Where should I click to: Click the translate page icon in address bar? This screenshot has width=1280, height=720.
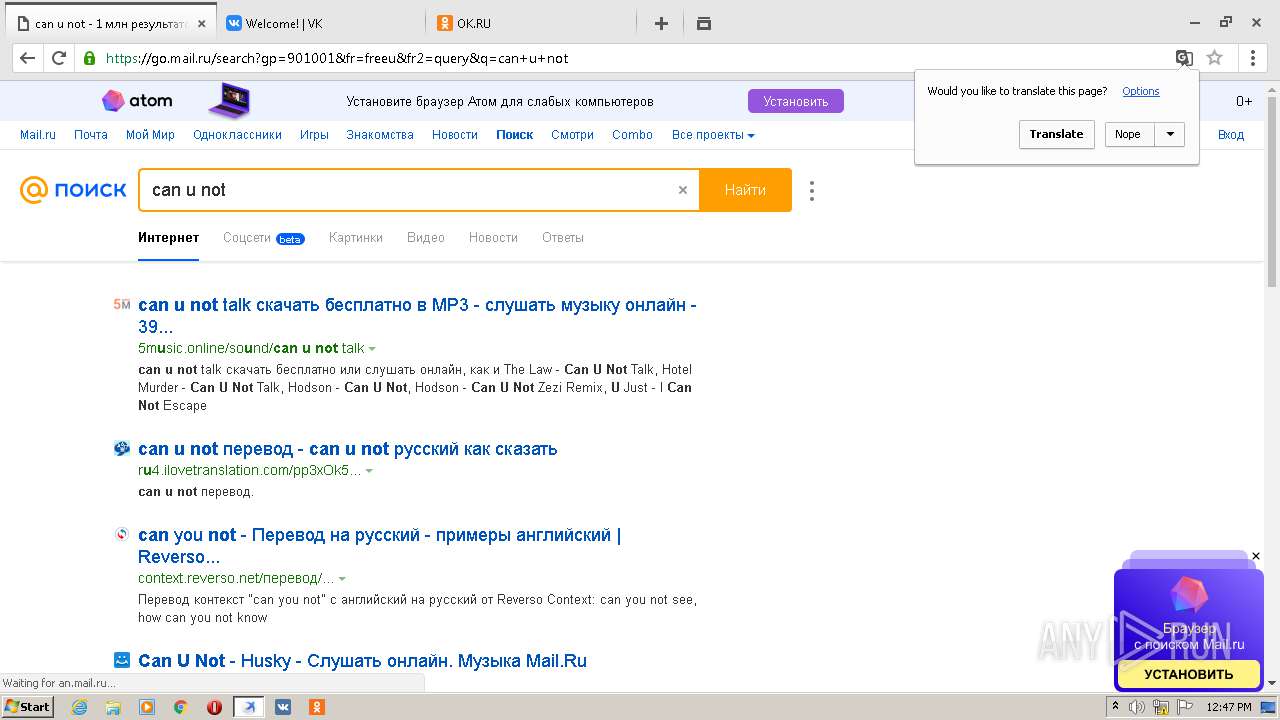tap(1184, 58)
